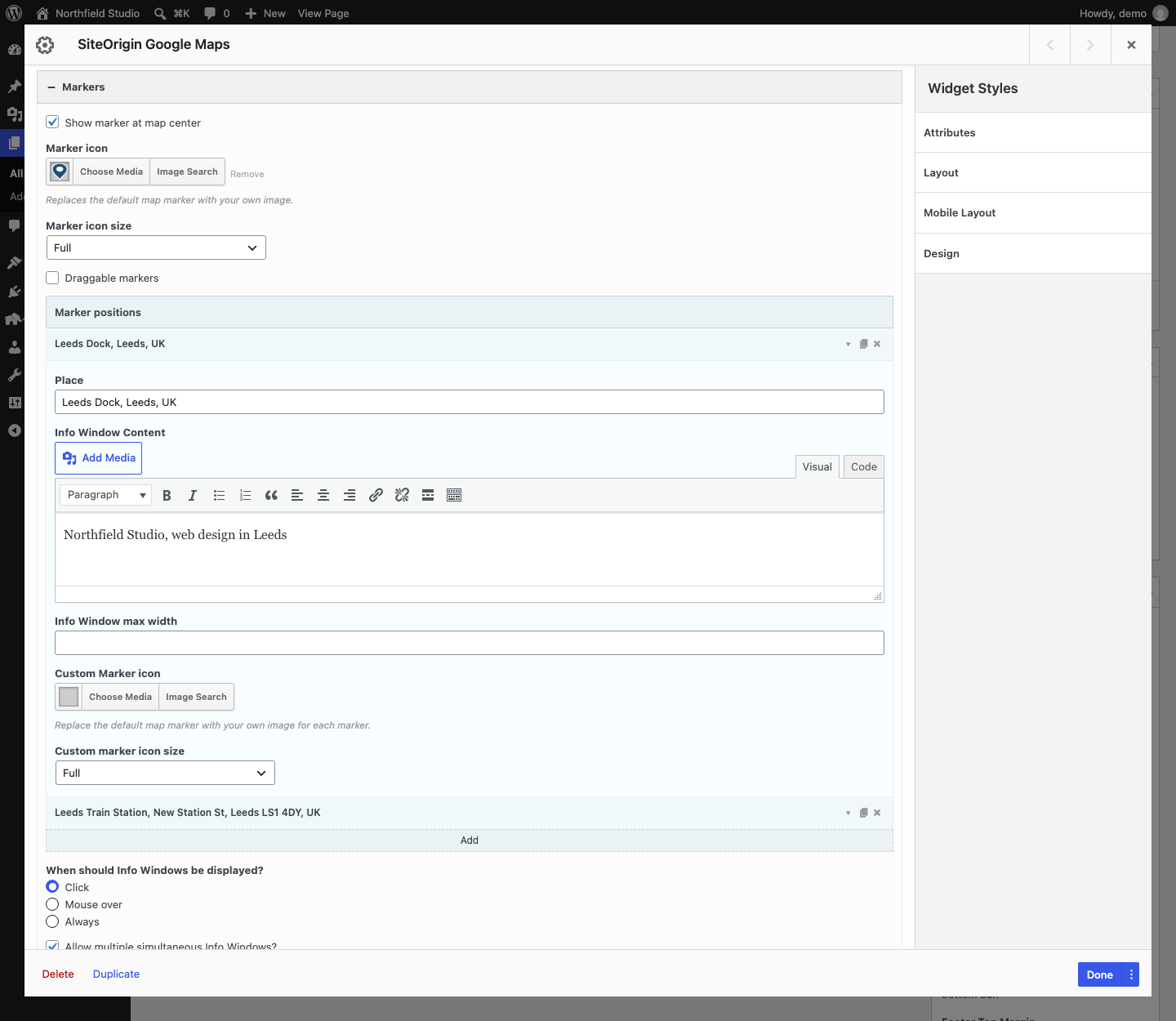Viewport: 1176px width, 1021px height.
Task: Expand the Layout widget styles section
Action: 1033,172
